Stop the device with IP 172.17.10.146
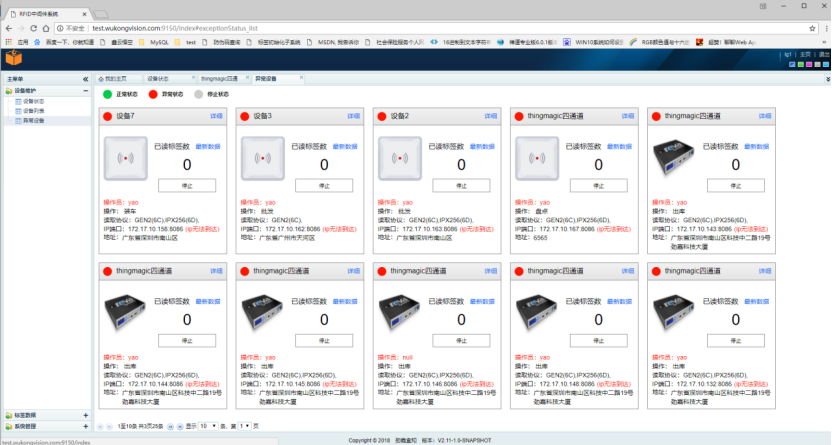This screenshot has width=832, height=445. [x=461, y=341]
